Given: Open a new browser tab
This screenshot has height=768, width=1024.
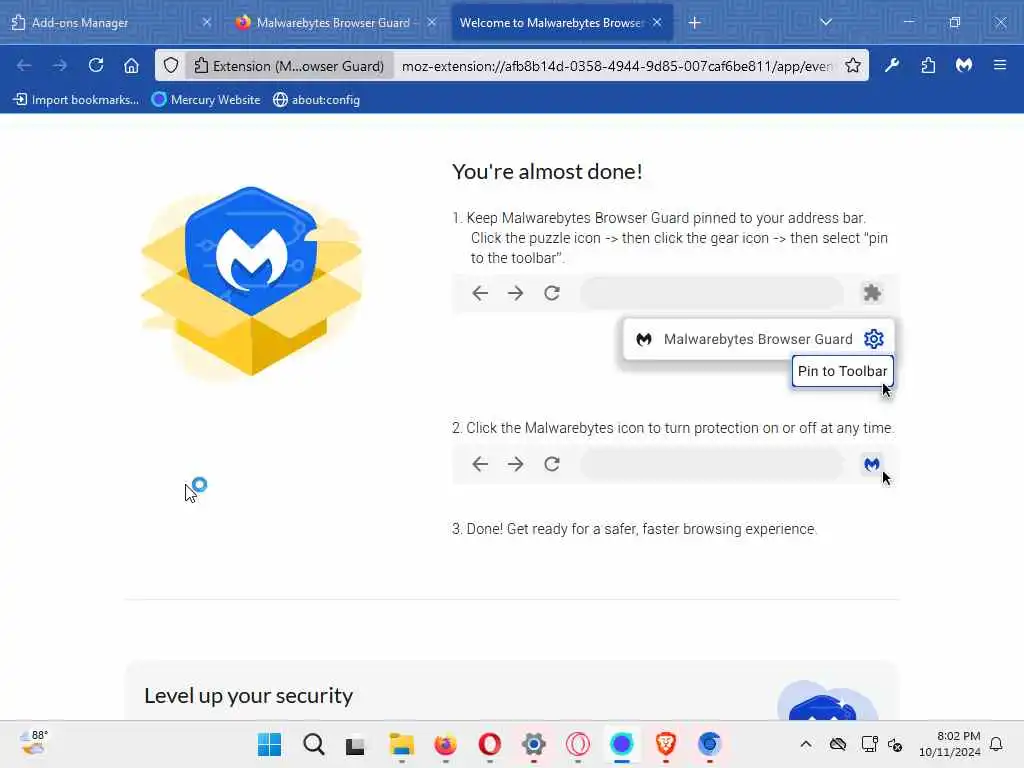Looking at the screenshot, I should click(x=694, y=23).
